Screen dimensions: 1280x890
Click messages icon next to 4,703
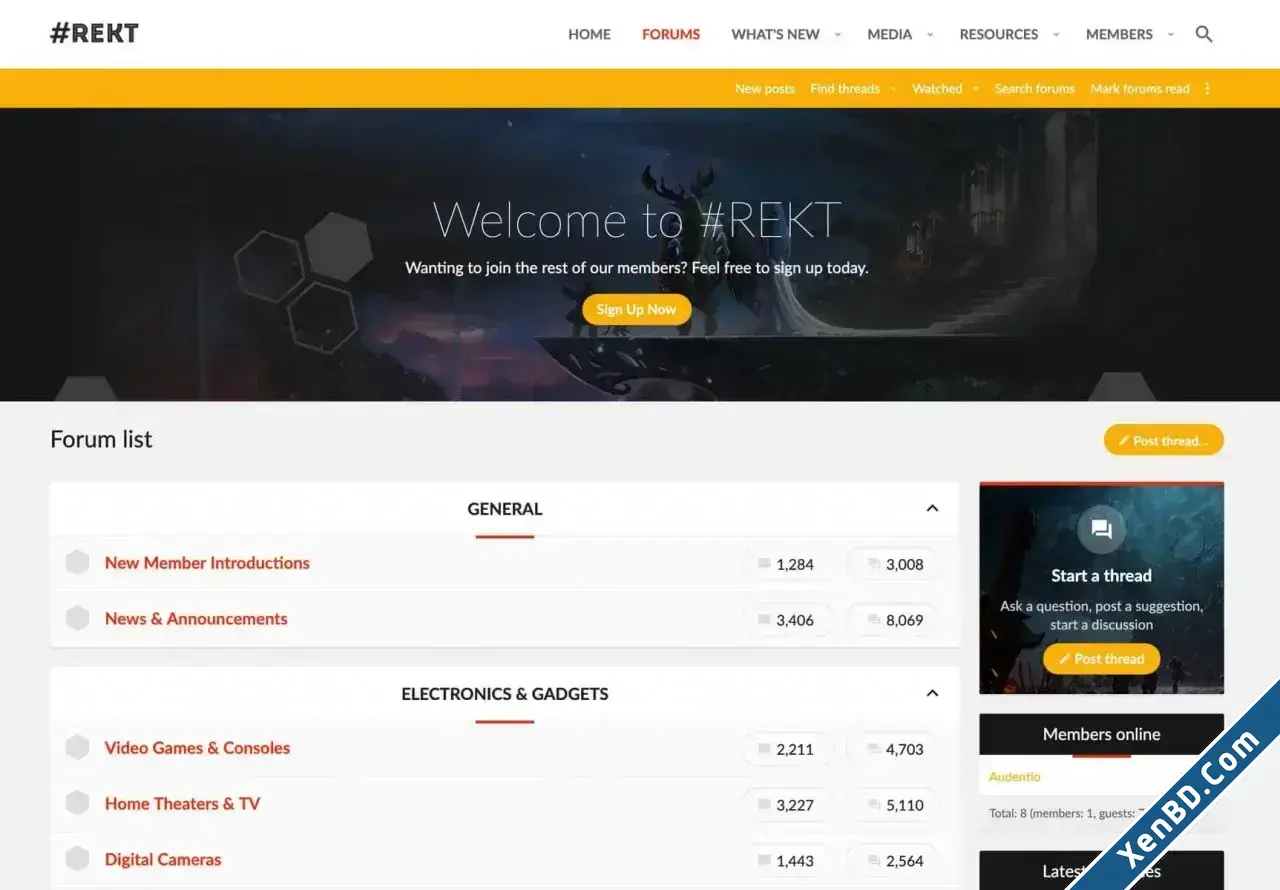click(874, 750)
